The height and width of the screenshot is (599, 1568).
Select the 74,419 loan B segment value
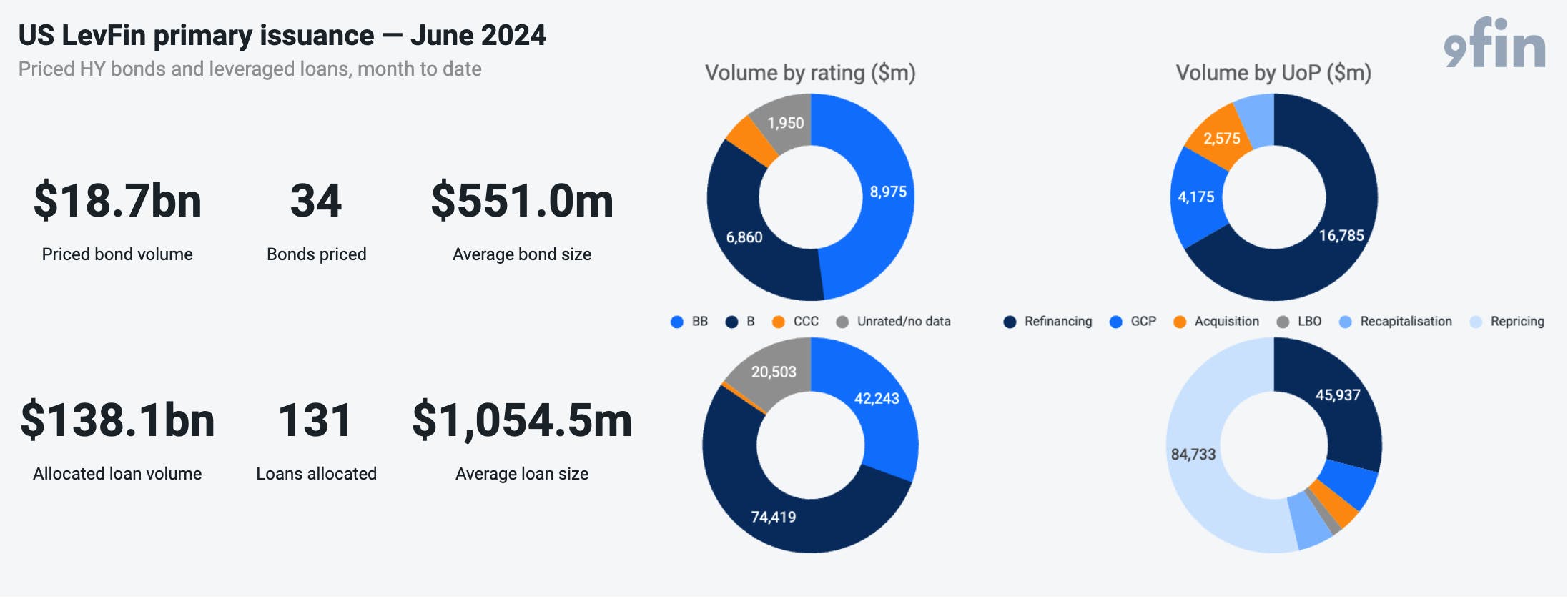pos(773,517)
